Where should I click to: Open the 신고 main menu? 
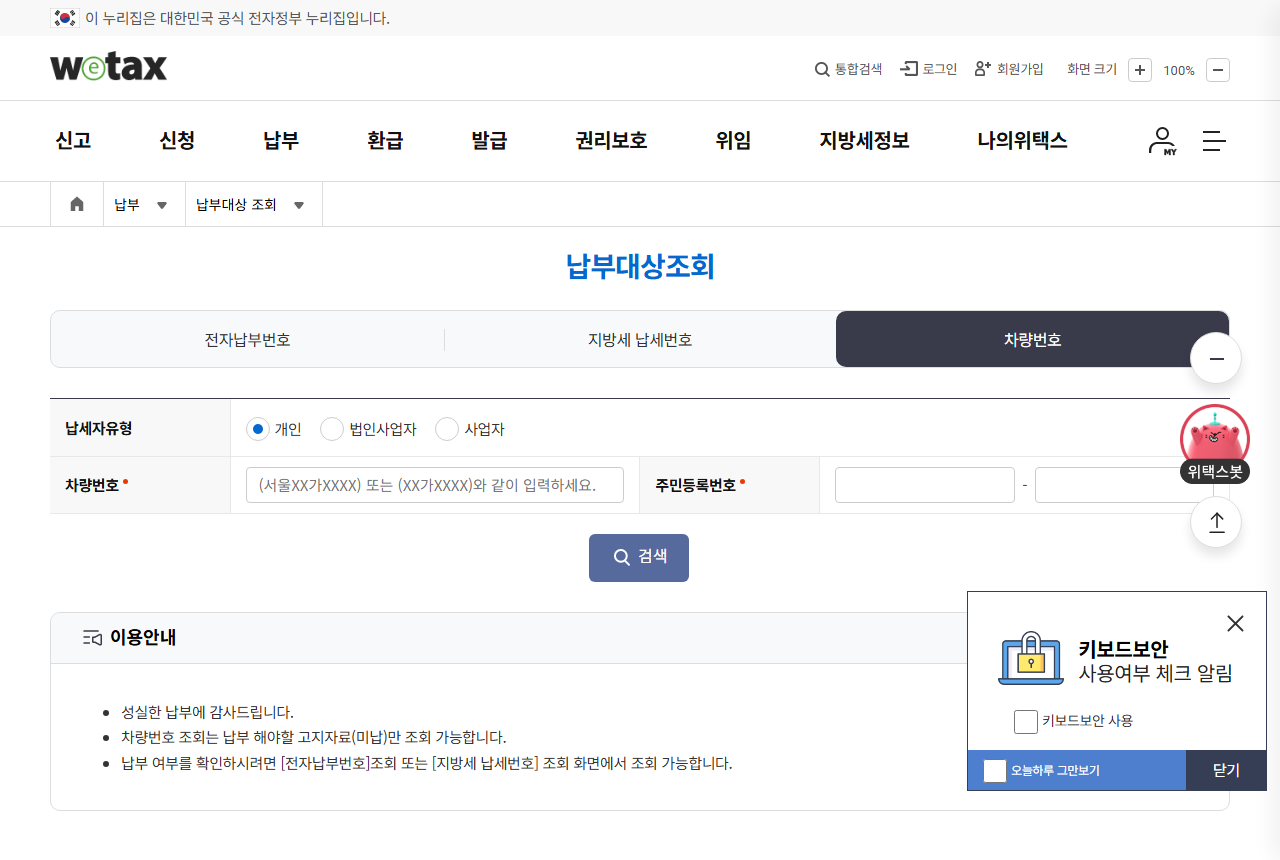point(73,141)
